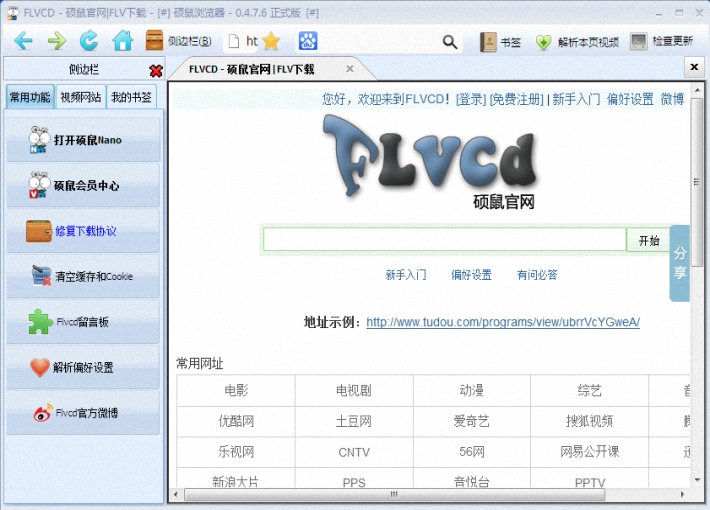The image size is (710, 510).
Task: Open CNTV site link
Action: point(354,452)
